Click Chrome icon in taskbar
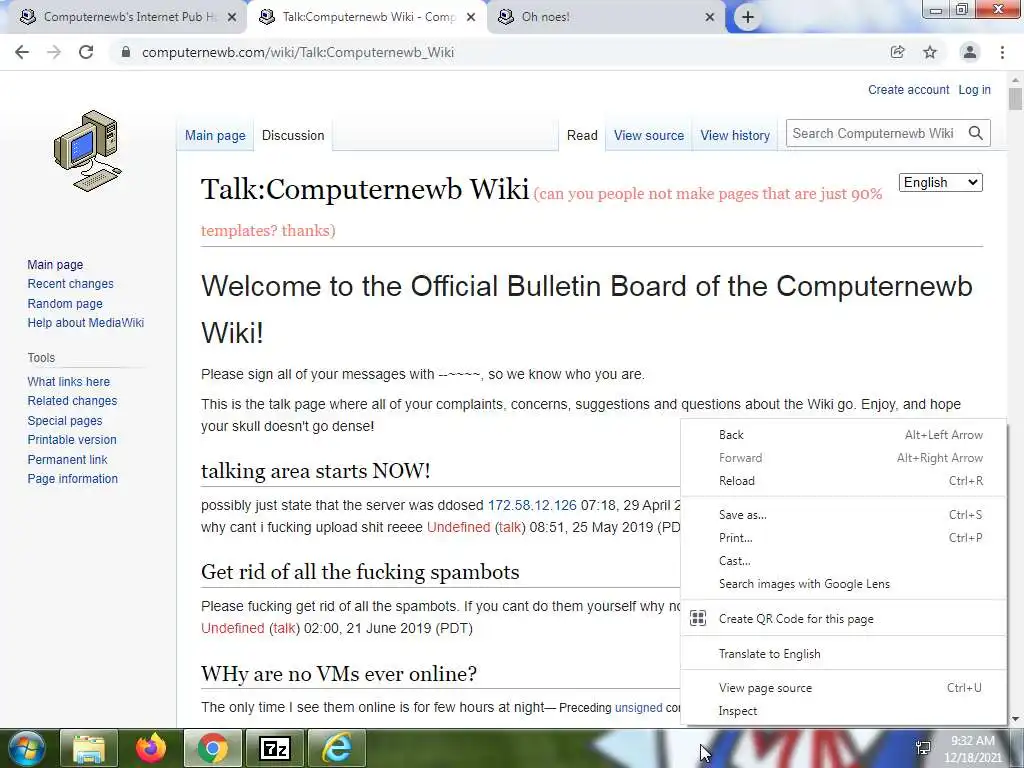Image resolution: width=1024 pixels, height=768 pixels. coord(212,748)
